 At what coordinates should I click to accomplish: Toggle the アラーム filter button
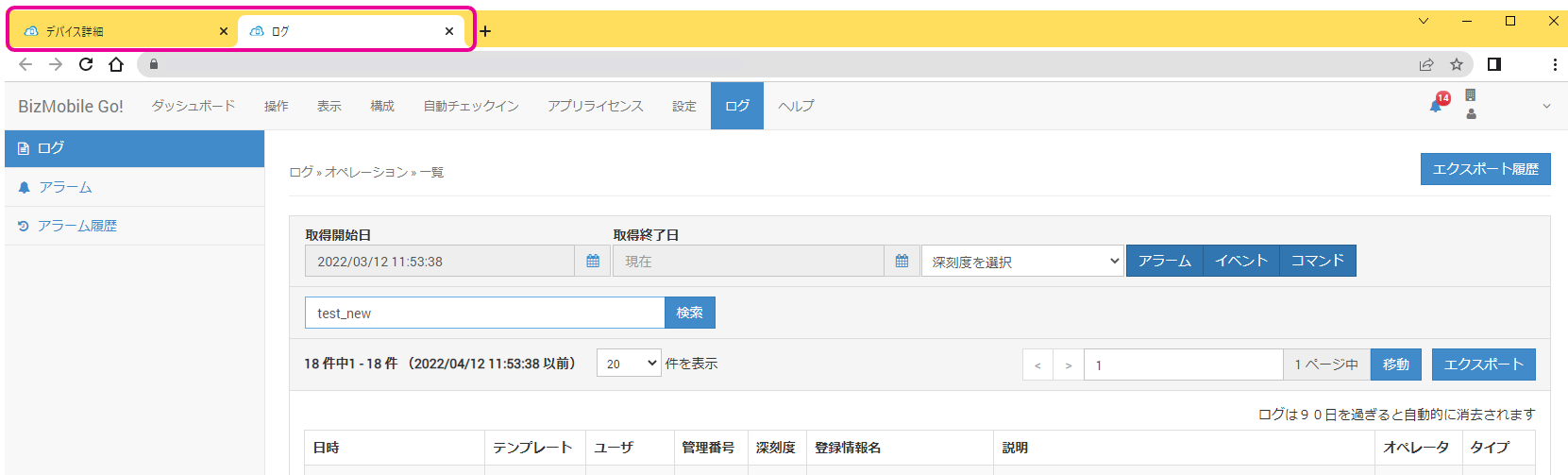pyautogui.click(x=1164, y=261)
